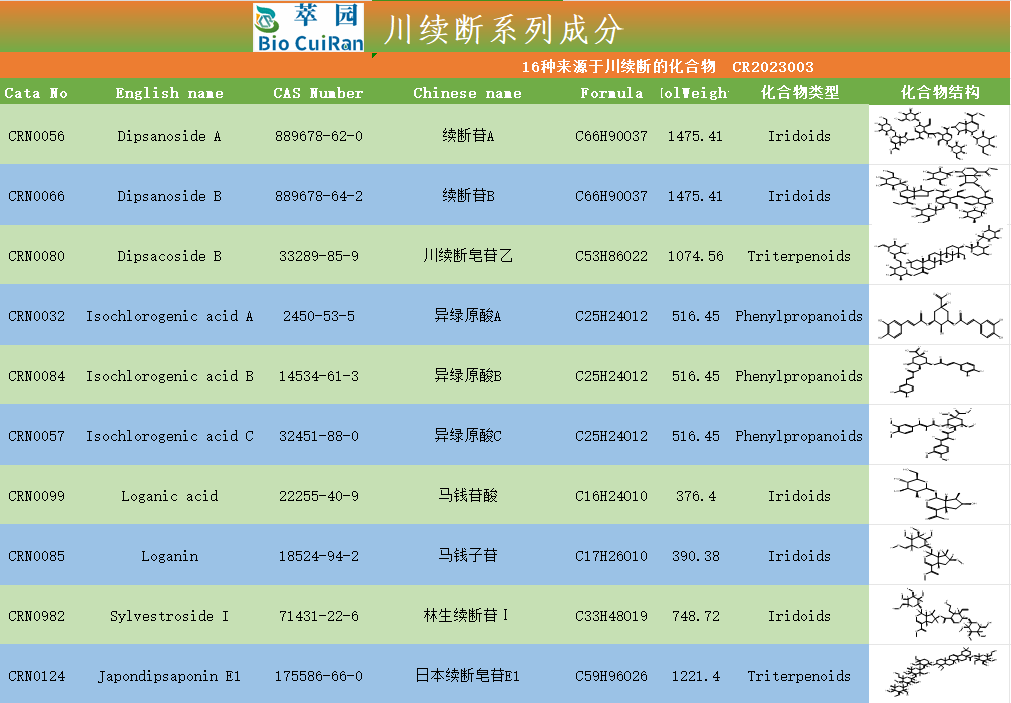Click Chinese name 马钱子苷

coord(468,555)
